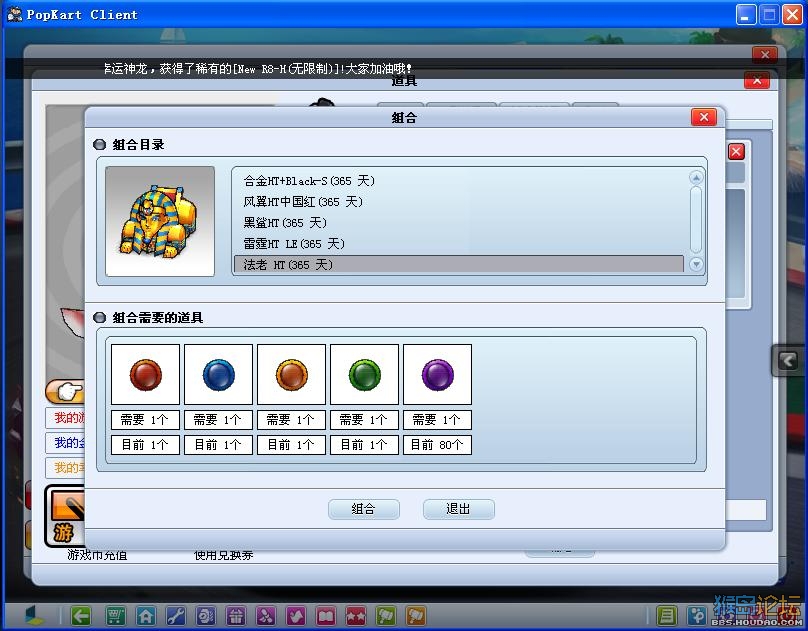Click the indigo tire icon in toolbar
This screenshot has width=808, height=631.
(x=206, y=616)
